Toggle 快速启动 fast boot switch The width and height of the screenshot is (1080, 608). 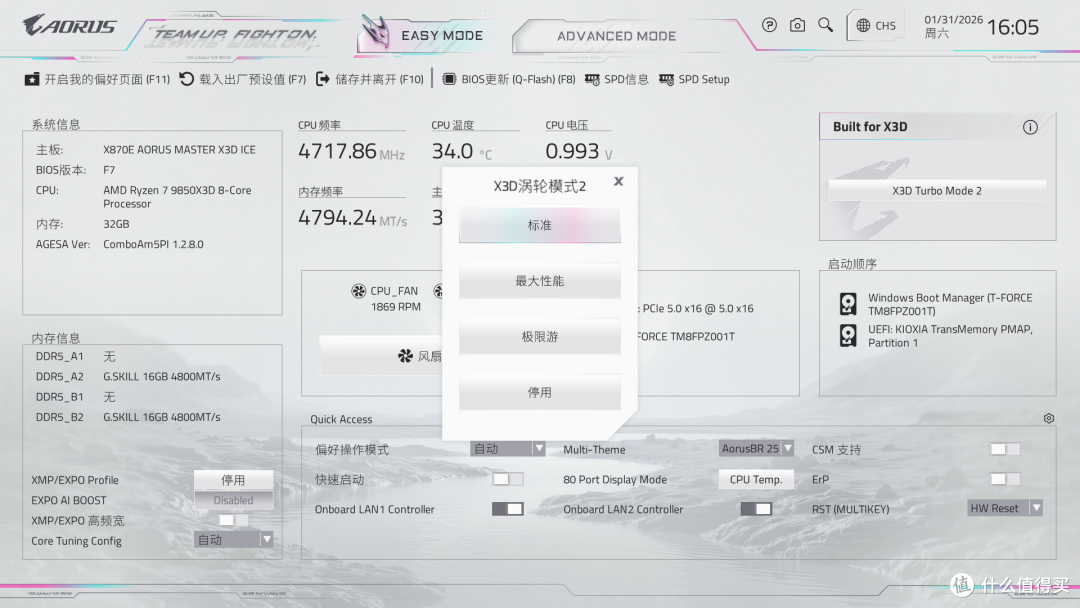coord(508,479)
